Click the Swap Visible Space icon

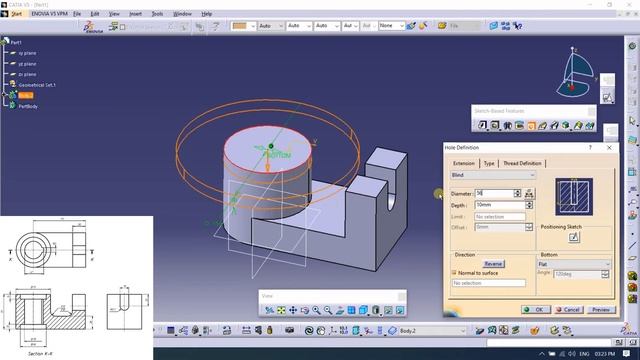(x=400, y=311)
